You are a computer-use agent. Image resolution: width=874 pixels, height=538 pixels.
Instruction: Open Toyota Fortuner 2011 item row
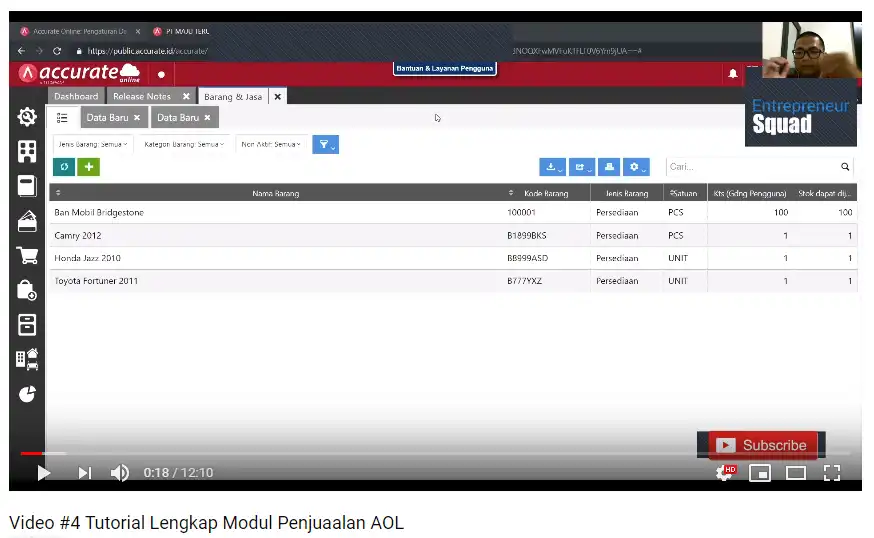453,281
